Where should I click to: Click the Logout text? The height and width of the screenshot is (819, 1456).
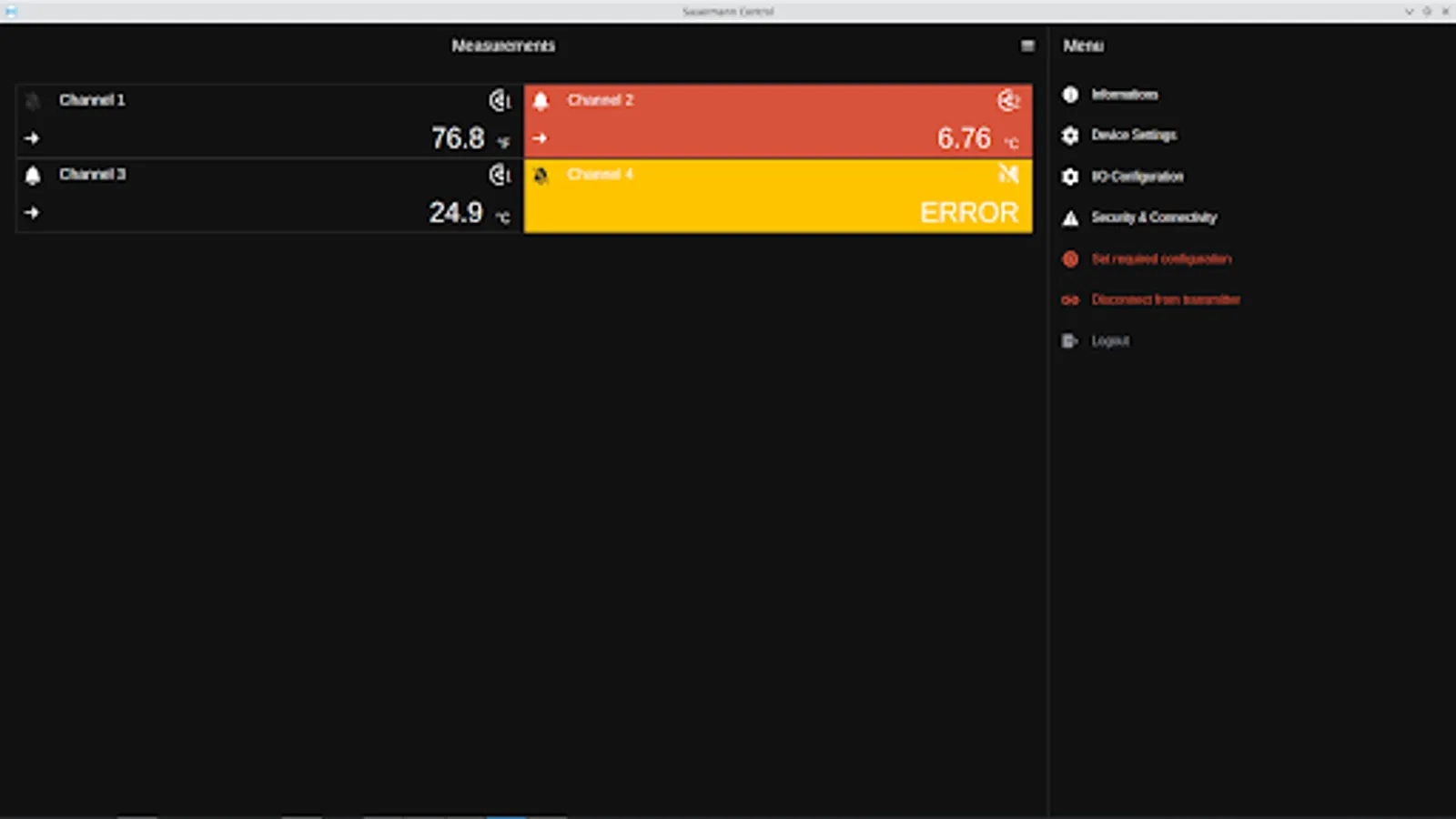click(x=1110, y=341)
